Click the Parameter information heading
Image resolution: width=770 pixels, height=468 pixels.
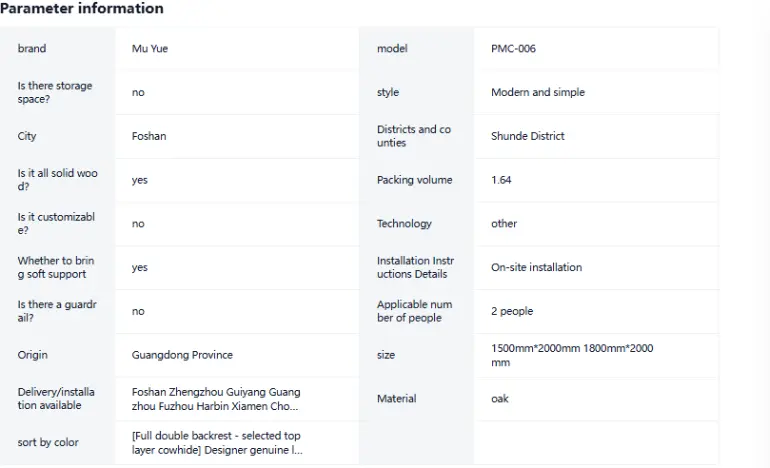click(82, 8)
